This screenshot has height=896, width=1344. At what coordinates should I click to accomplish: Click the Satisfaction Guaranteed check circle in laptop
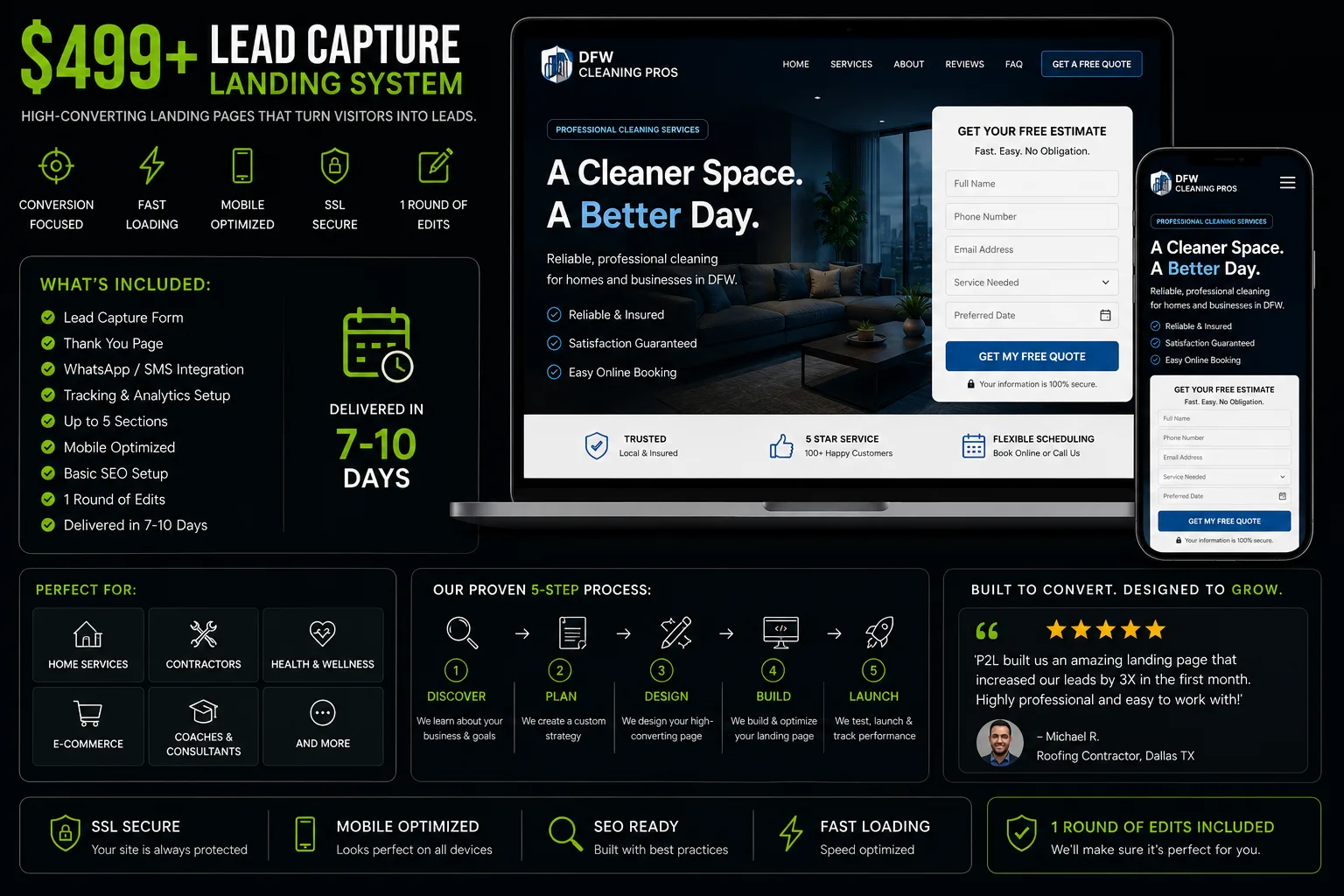(x=554, y=343)
